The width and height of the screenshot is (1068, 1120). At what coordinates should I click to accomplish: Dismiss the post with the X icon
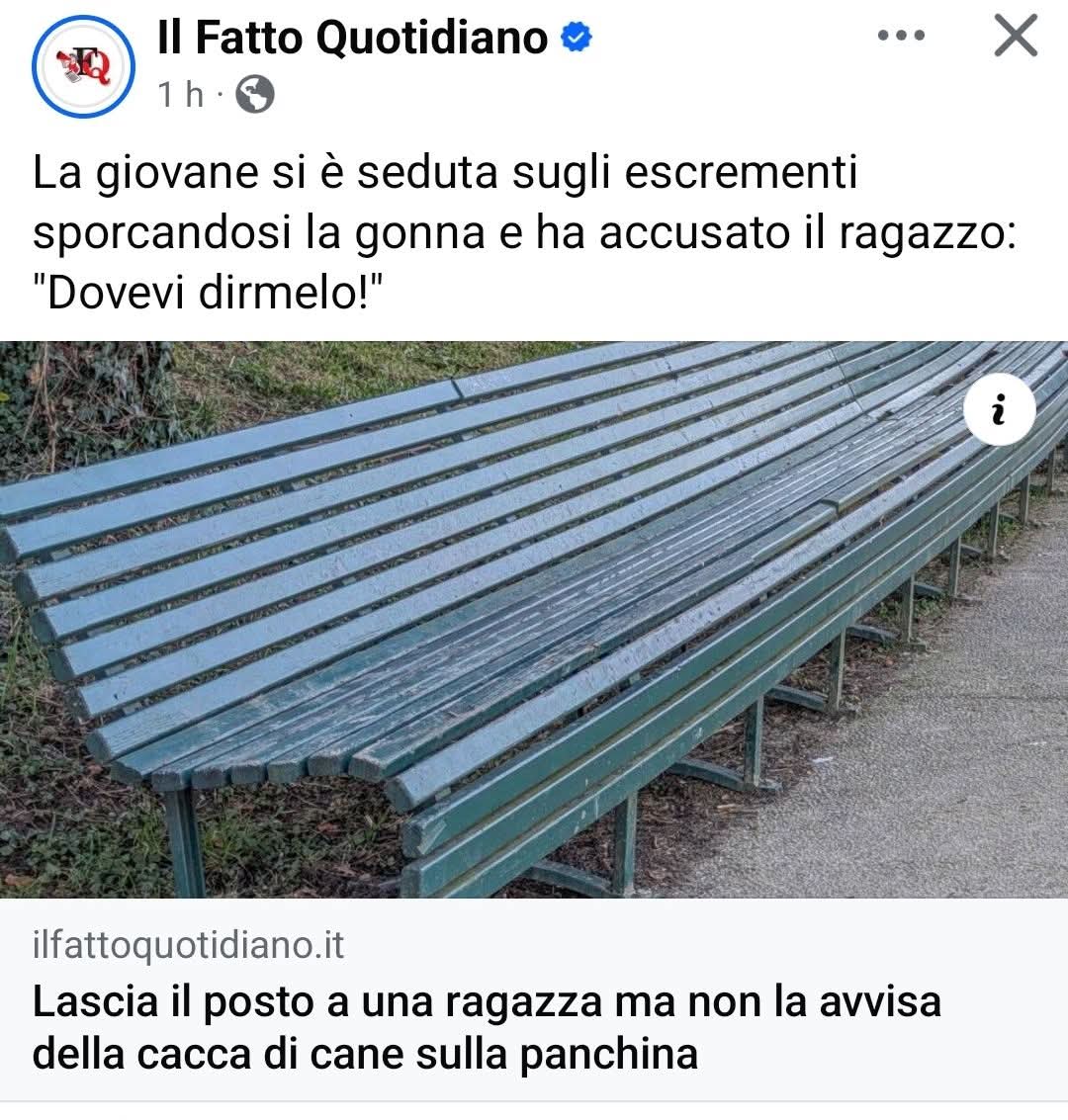tap(1016, 35)
